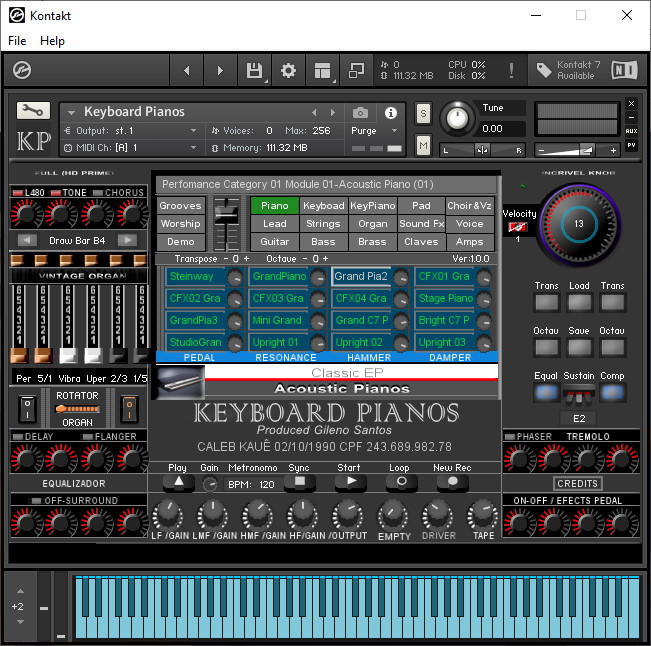Viewport: 651px width, 646px height.
Task: Click the CREDITS button
Action: coord(578,484)
